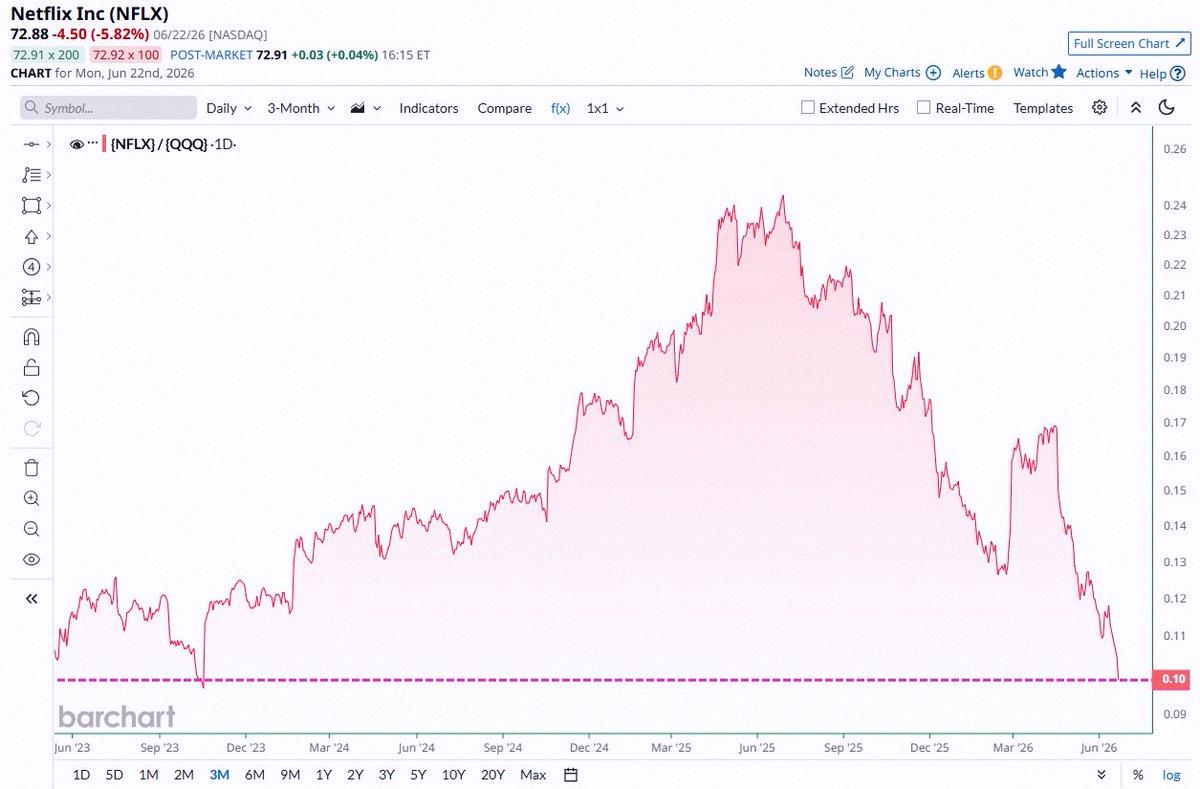Switch to dark mode moon icon
The width and height of the screenshot is (1200, 789).
(1166, 108)
